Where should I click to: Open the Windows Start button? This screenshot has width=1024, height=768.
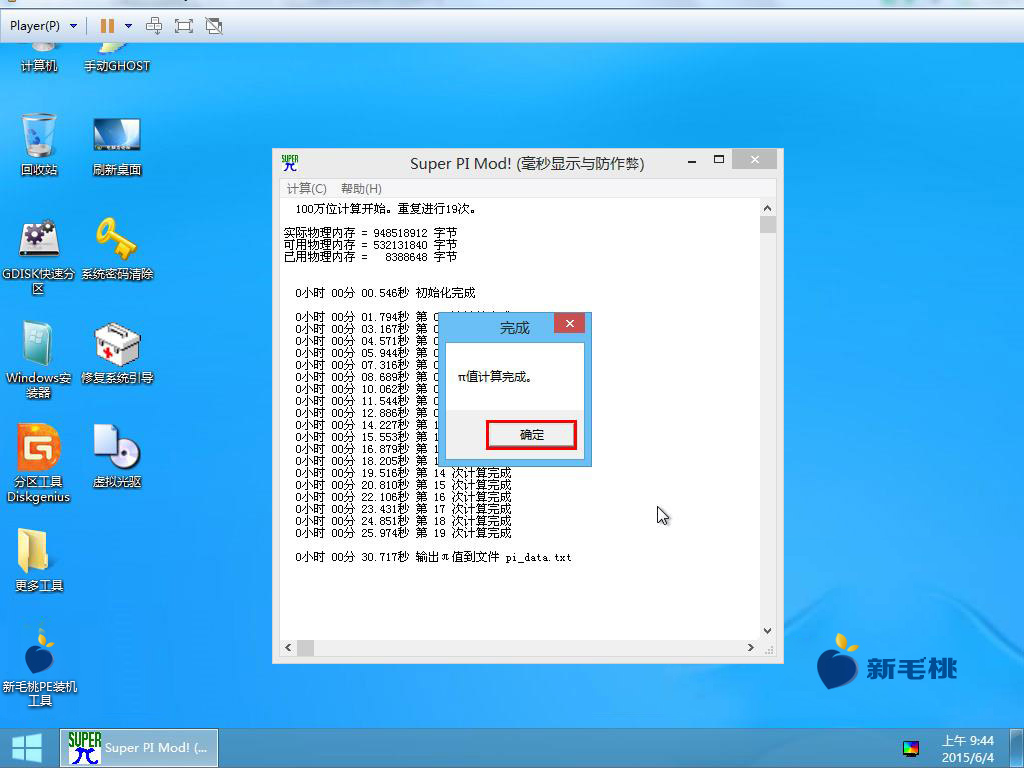27,748
